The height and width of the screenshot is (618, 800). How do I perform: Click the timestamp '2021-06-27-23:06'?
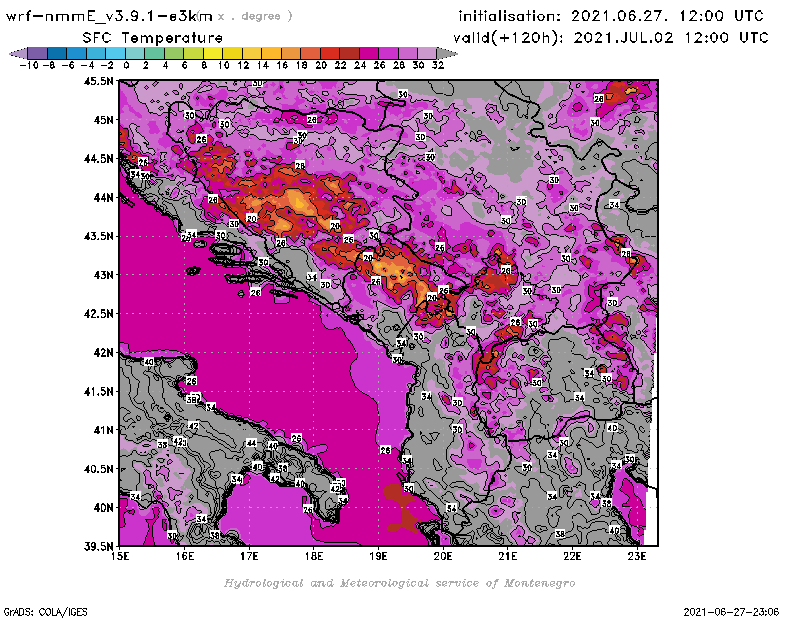pyautogui.click(x=731, y=612)
